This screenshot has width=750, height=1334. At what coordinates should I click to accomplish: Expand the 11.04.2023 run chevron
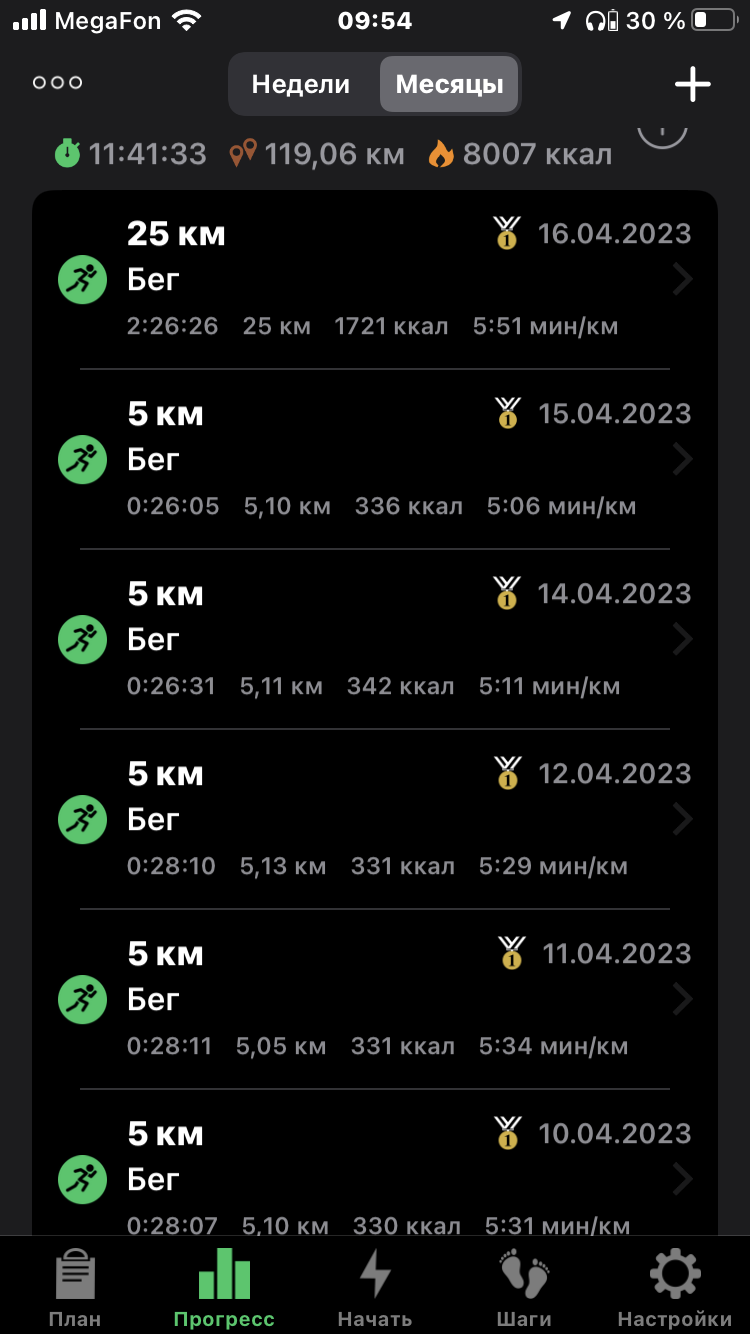pyautogui.click(x=683, y=1000)
